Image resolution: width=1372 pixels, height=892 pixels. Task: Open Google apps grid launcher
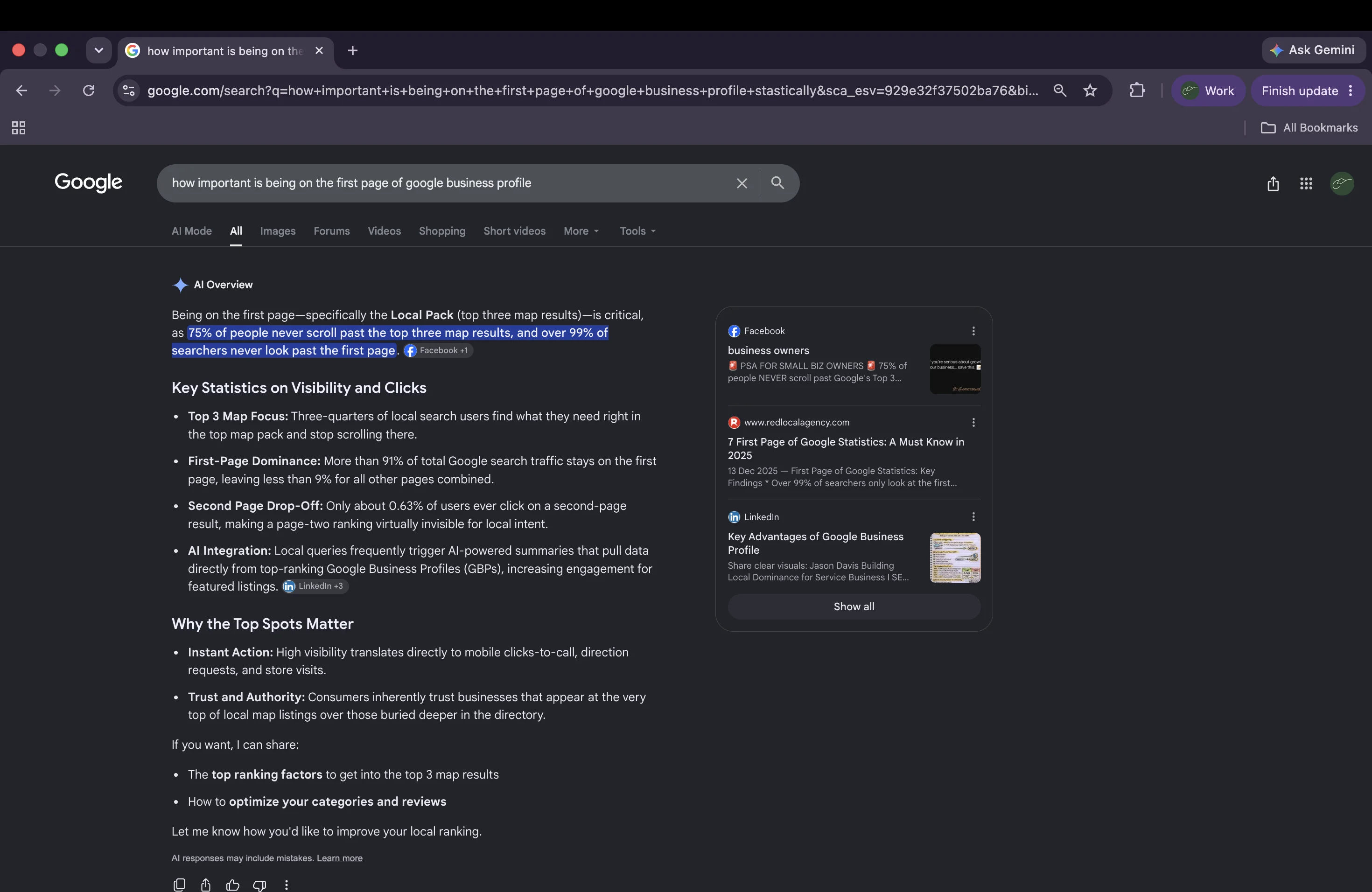[x=1306, y=183]
